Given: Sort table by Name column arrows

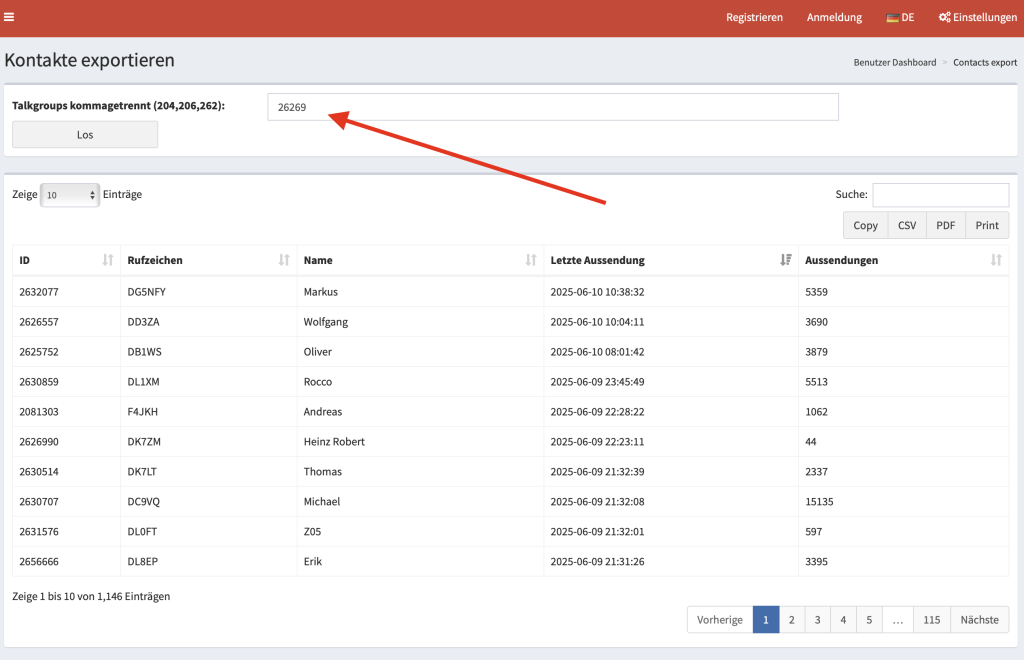Looking at the screenshot, I should (531, 260).
